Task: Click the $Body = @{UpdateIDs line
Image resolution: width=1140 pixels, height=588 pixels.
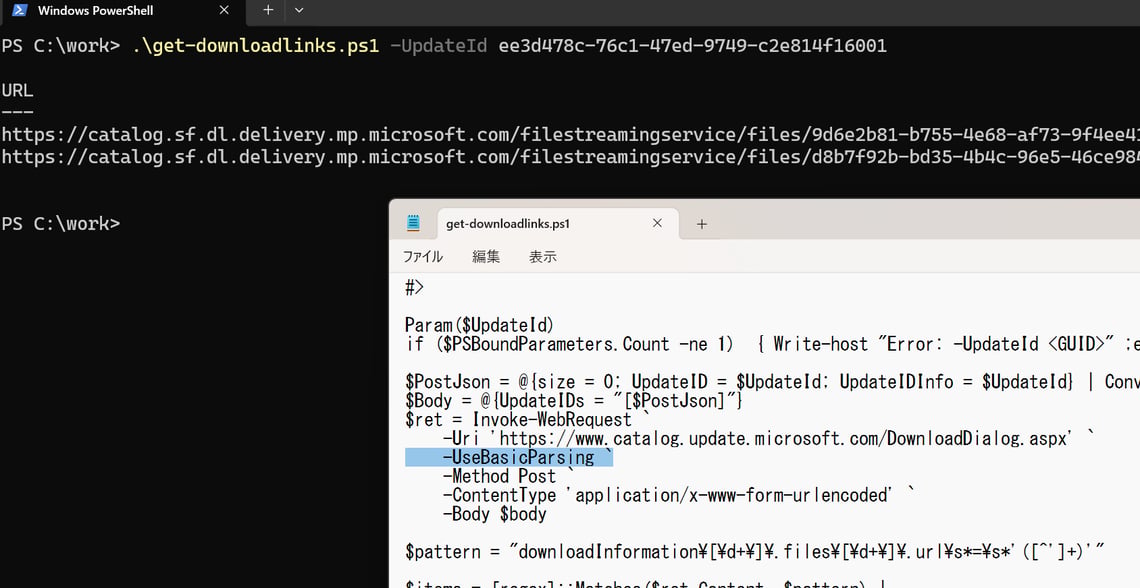Action: click(574, 400)
